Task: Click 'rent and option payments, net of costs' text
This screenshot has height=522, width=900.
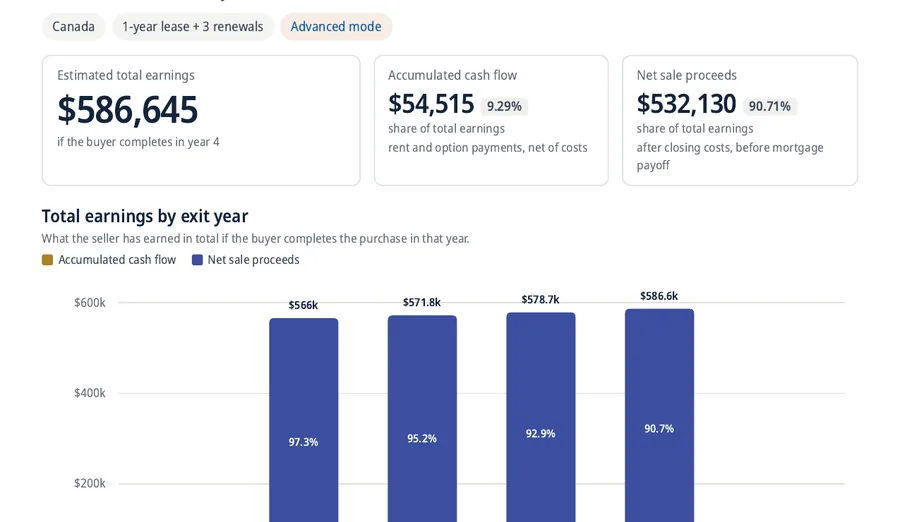Action: (x=488, y=148)
